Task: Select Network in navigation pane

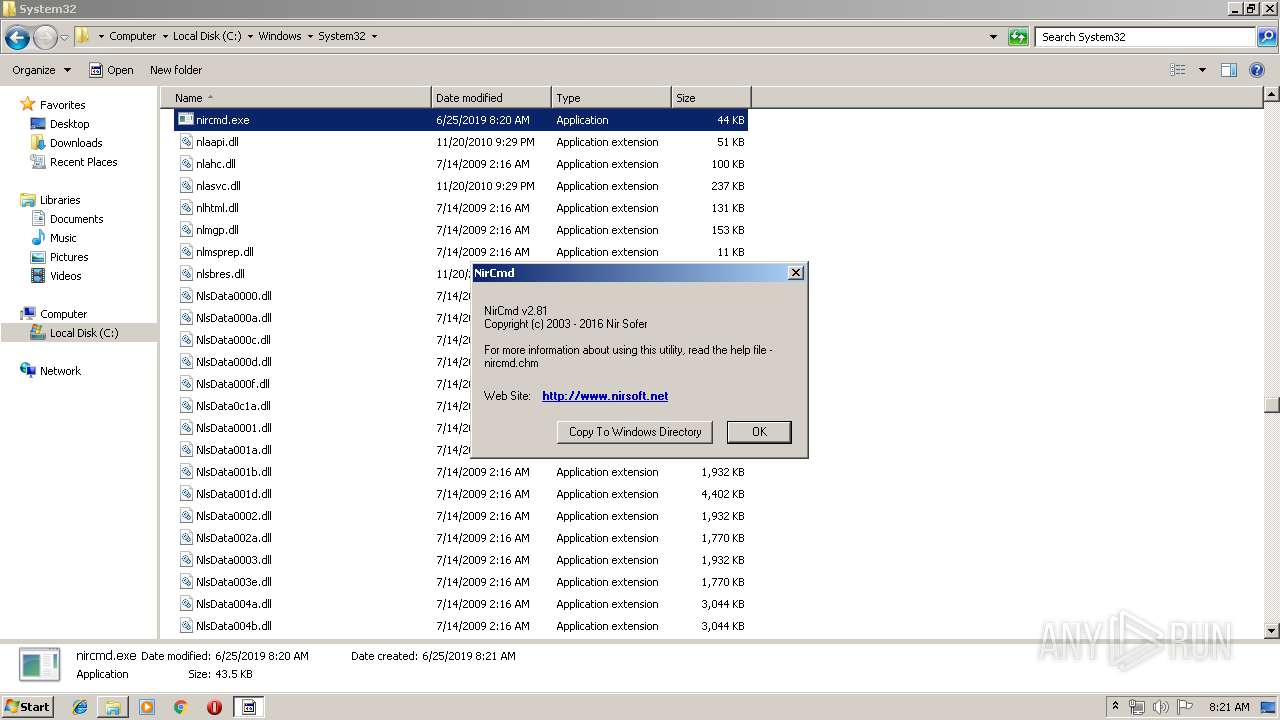Action: 60,371
